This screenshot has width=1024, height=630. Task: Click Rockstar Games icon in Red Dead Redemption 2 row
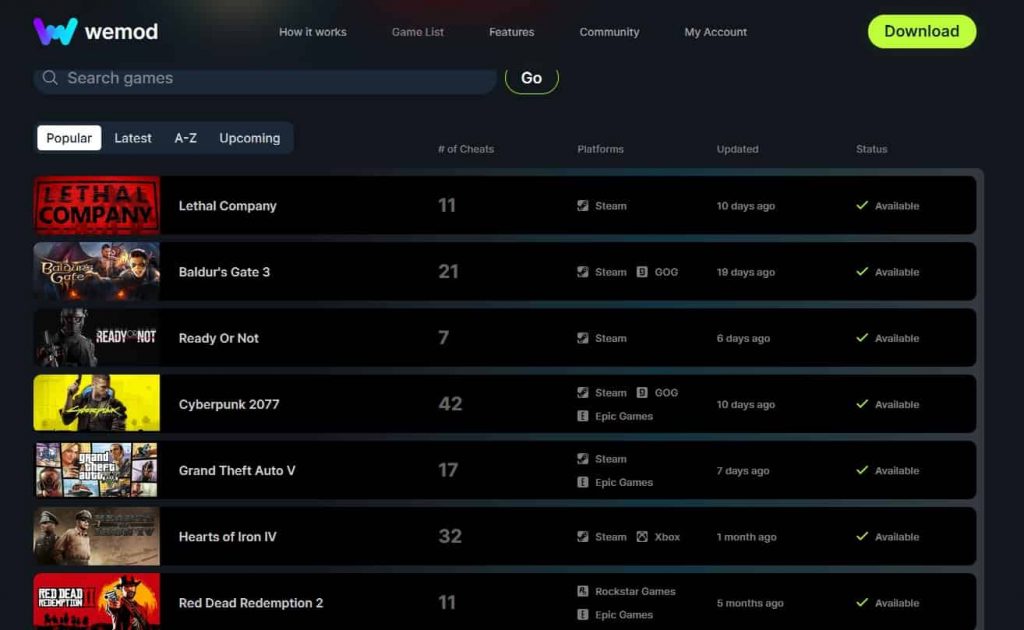click(583, 591)
